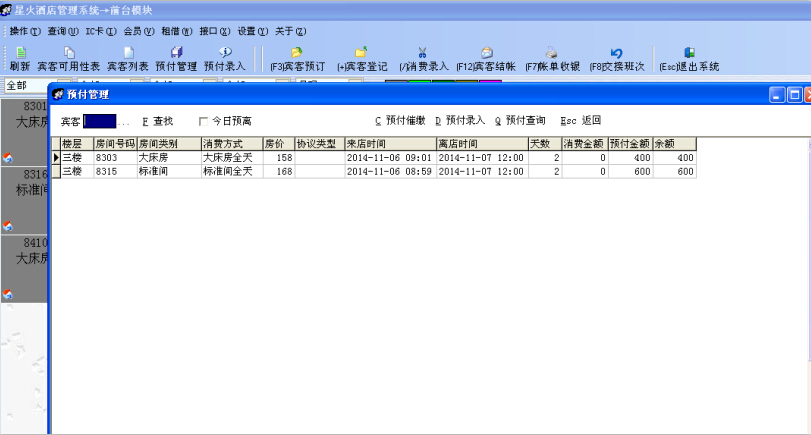
Task: Open 宾客预订 (F3) reservation icon
Action: click(297, 58)
